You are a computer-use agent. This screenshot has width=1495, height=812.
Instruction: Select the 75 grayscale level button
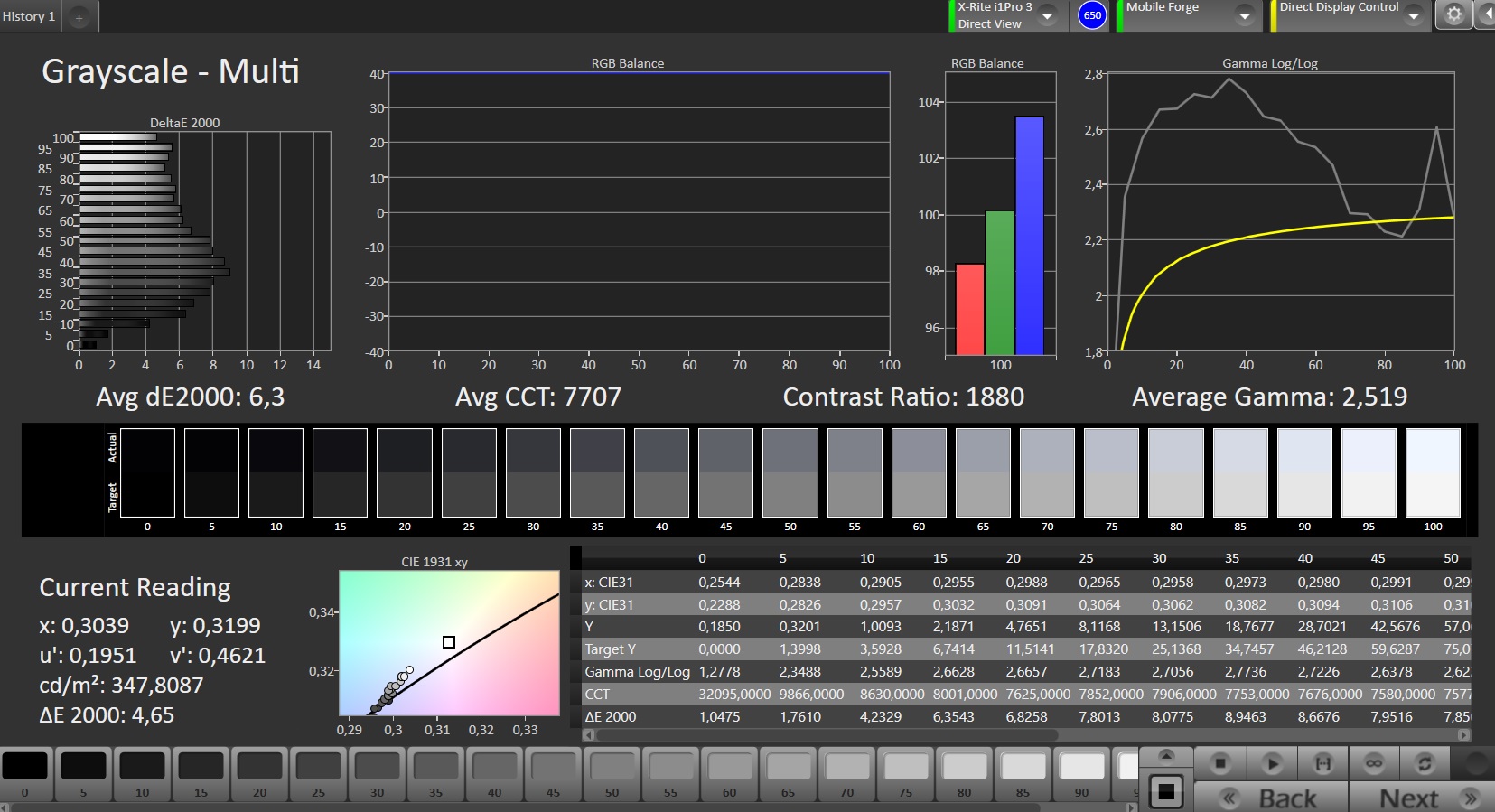click(905, 774)
